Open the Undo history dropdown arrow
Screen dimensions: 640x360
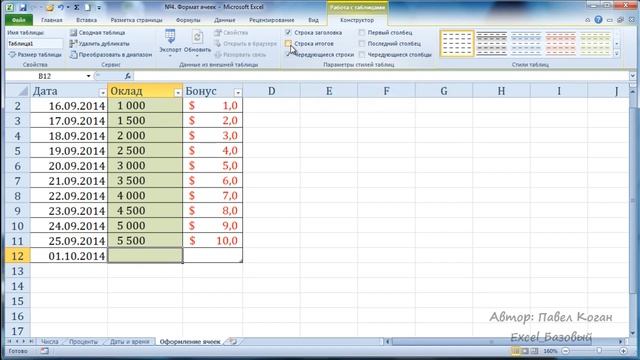pyautogui.click(x=67, y=7)
